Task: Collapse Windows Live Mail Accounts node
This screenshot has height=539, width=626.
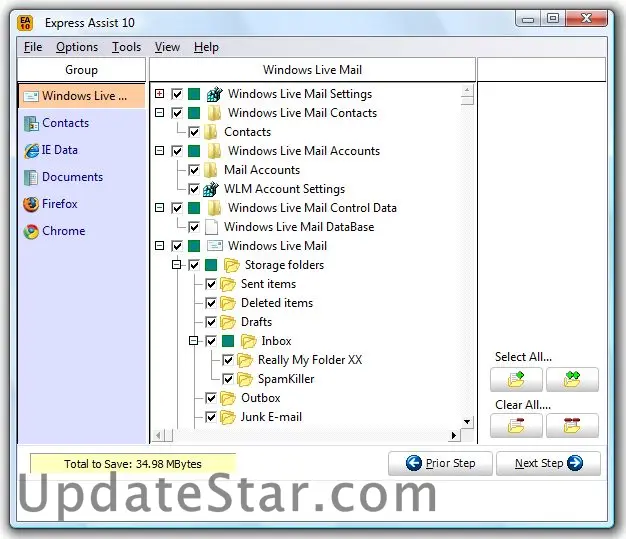Action: [159, 151]
